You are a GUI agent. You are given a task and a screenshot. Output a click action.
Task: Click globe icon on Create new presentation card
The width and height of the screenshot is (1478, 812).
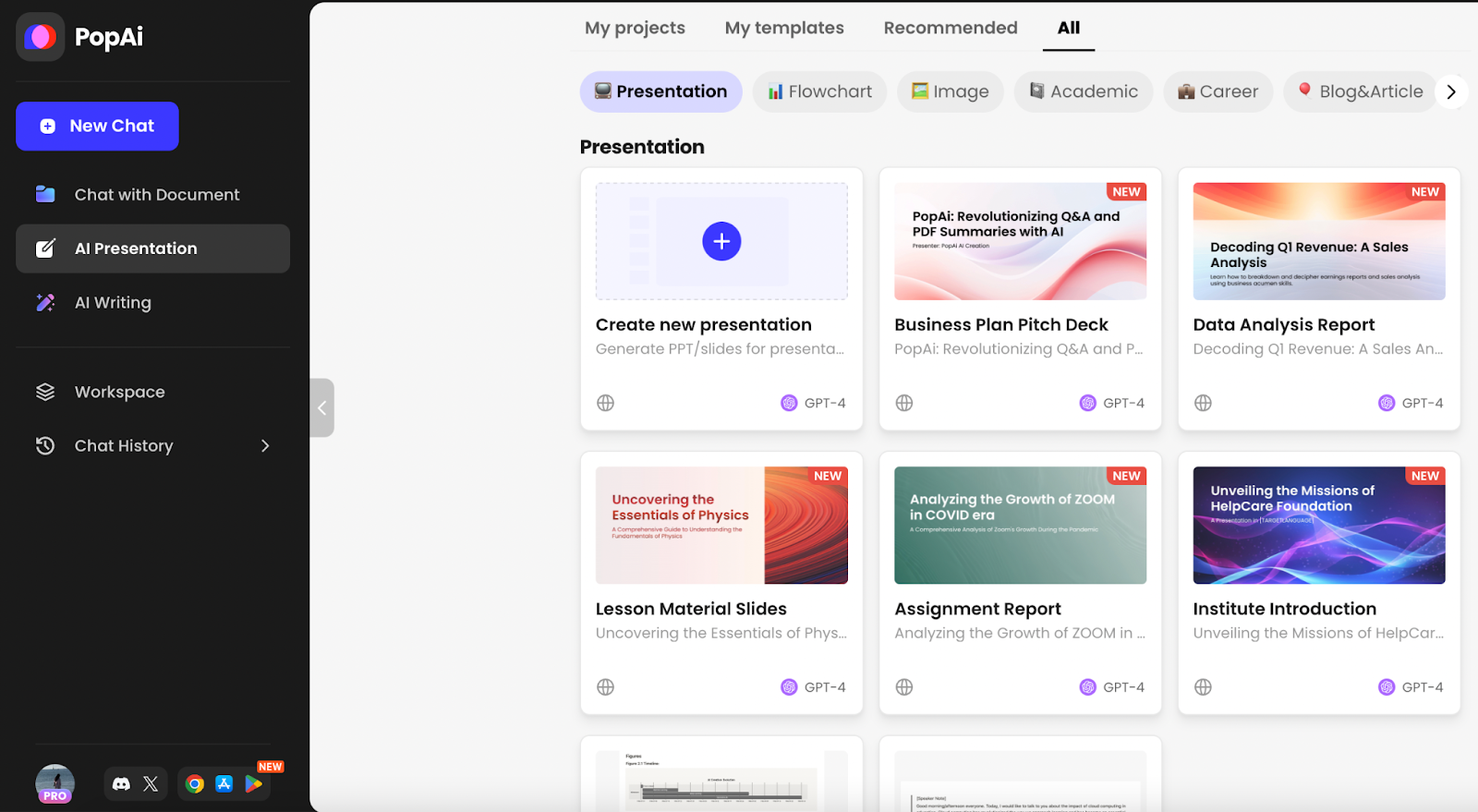pyautogui.click(x=605, y=403)
